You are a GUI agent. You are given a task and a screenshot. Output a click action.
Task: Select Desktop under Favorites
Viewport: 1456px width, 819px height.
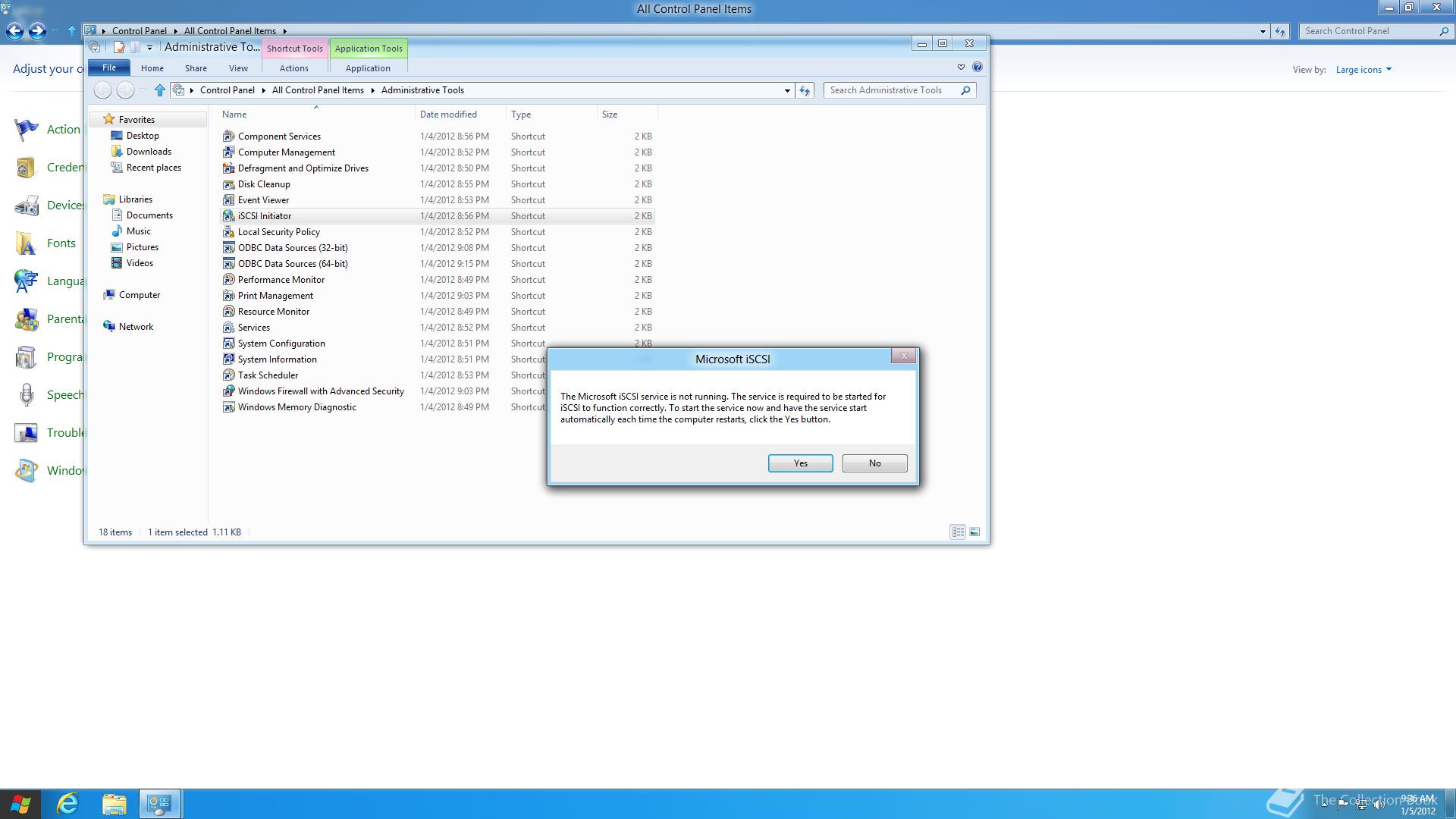[x=143, y=136]
